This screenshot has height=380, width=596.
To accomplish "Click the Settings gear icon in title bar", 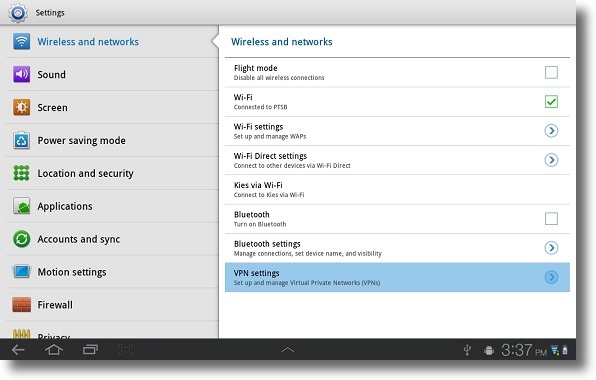I will click(x=17, y=12).
